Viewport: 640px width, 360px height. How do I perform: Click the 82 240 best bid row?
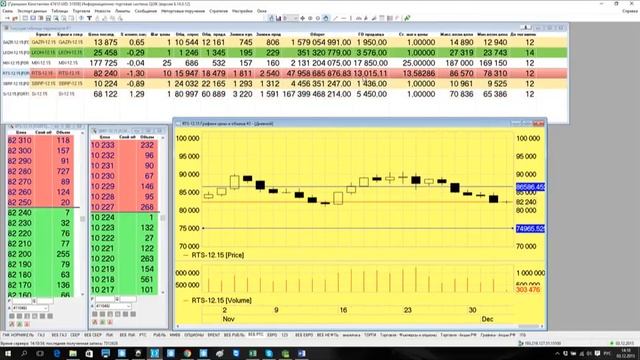(41, 213)
